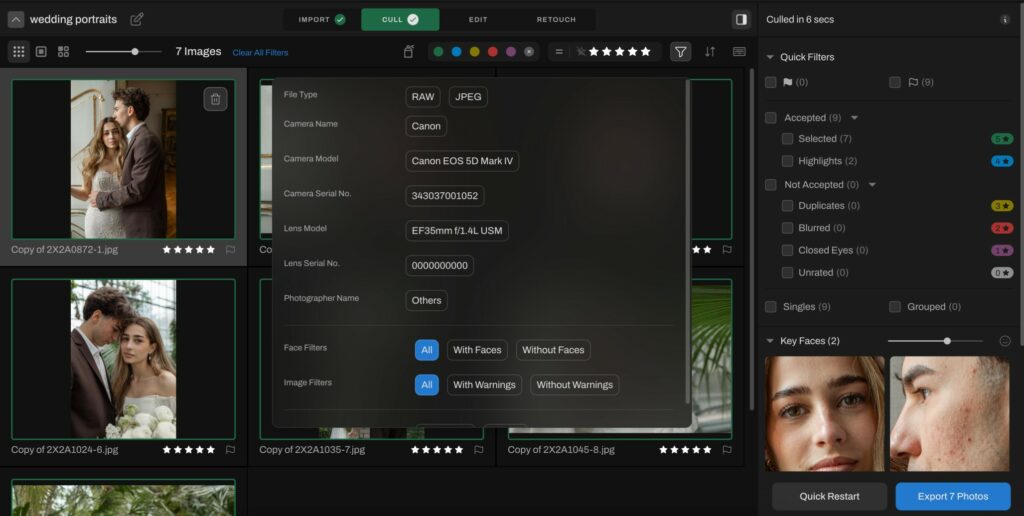Screen dimensions: 1024x516
Task: Click Clear All Filters link
Action: pos(260,52)
